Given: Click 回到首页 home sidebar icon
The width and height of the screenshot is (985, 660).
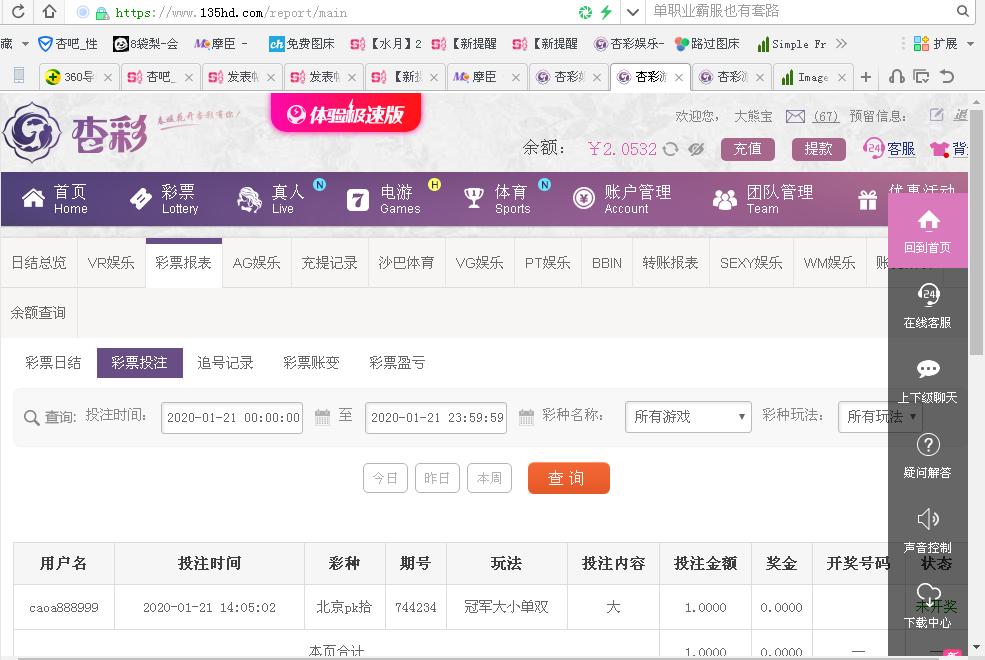Looking at the screenshot, I should click(x=927, y=231).
